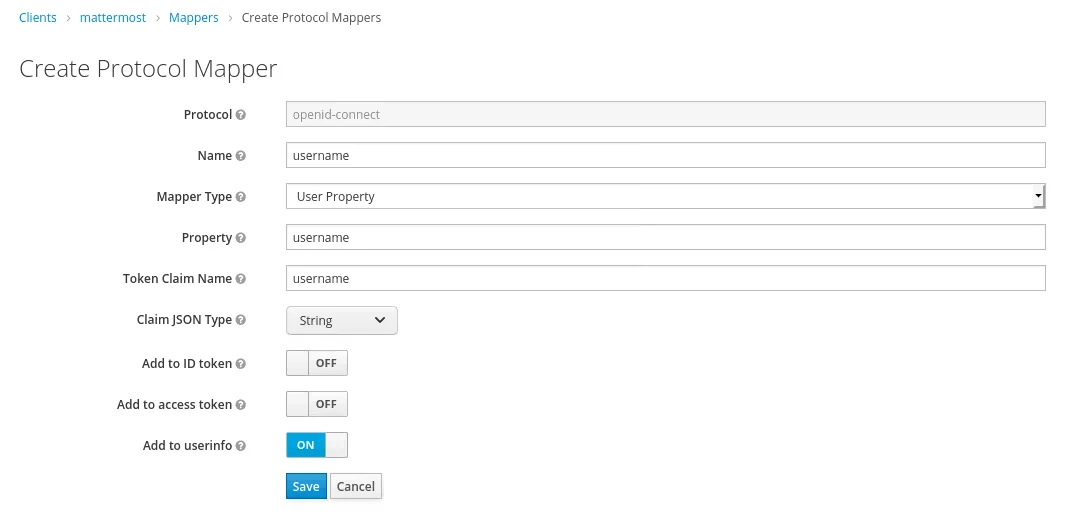This screenshot has height=520, width=1072.
Task: Open mattermost client breadcrumb
Action: (x=112, y=18)
